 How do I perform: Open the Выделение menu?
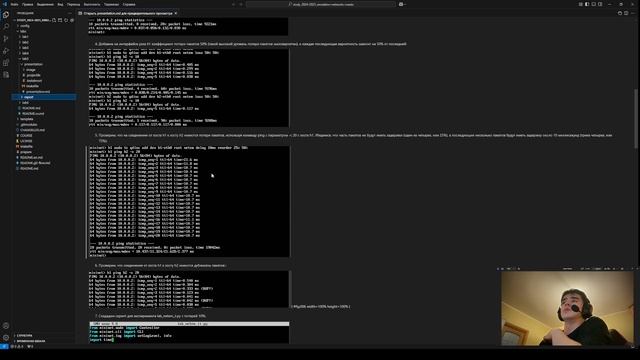[x=45, y=4]
